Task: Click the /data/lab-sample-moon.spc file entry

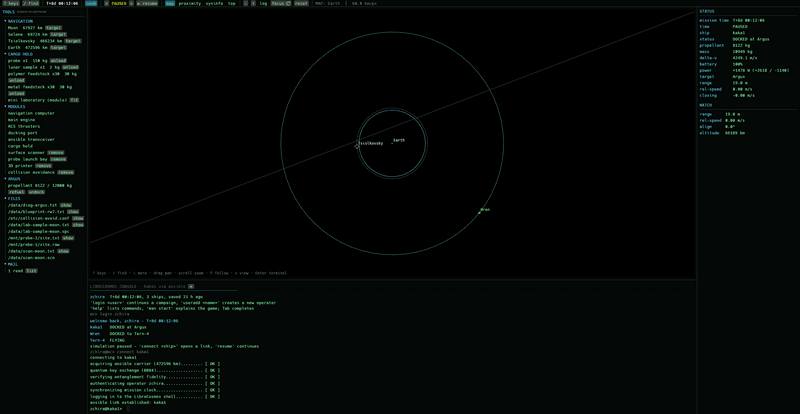Action: [38, 231]
